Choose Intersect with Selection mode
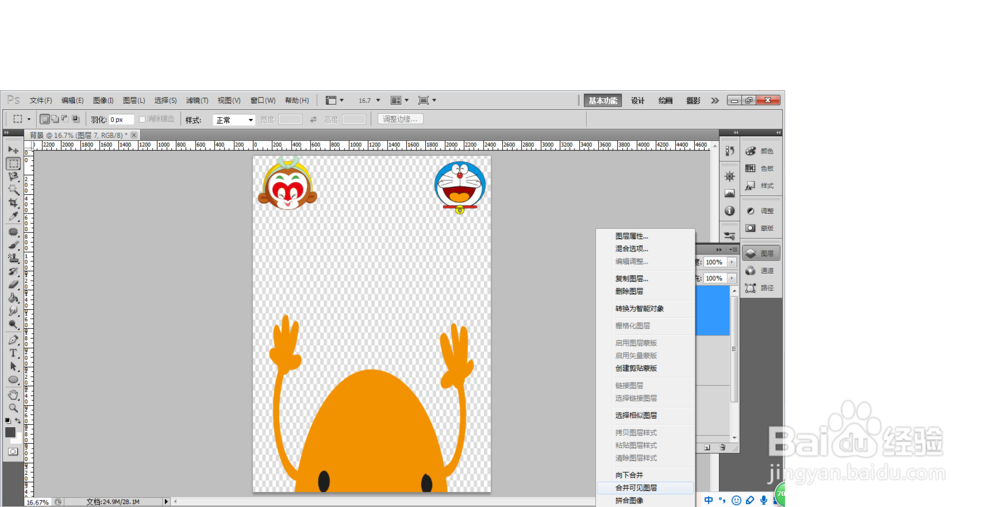1000x507 pixels. (x=75, y=119)
